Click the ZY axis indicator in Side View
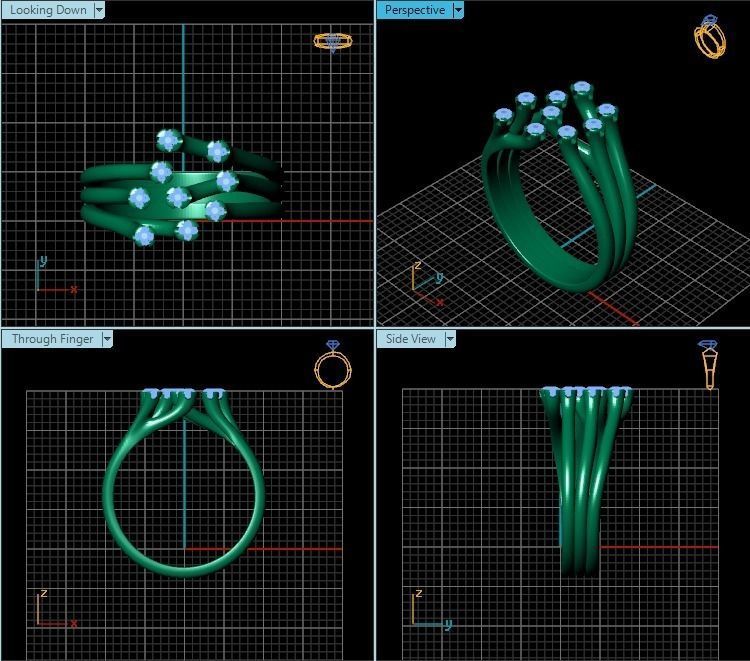The width and height of the screenshot is (750, 661). 432,610
